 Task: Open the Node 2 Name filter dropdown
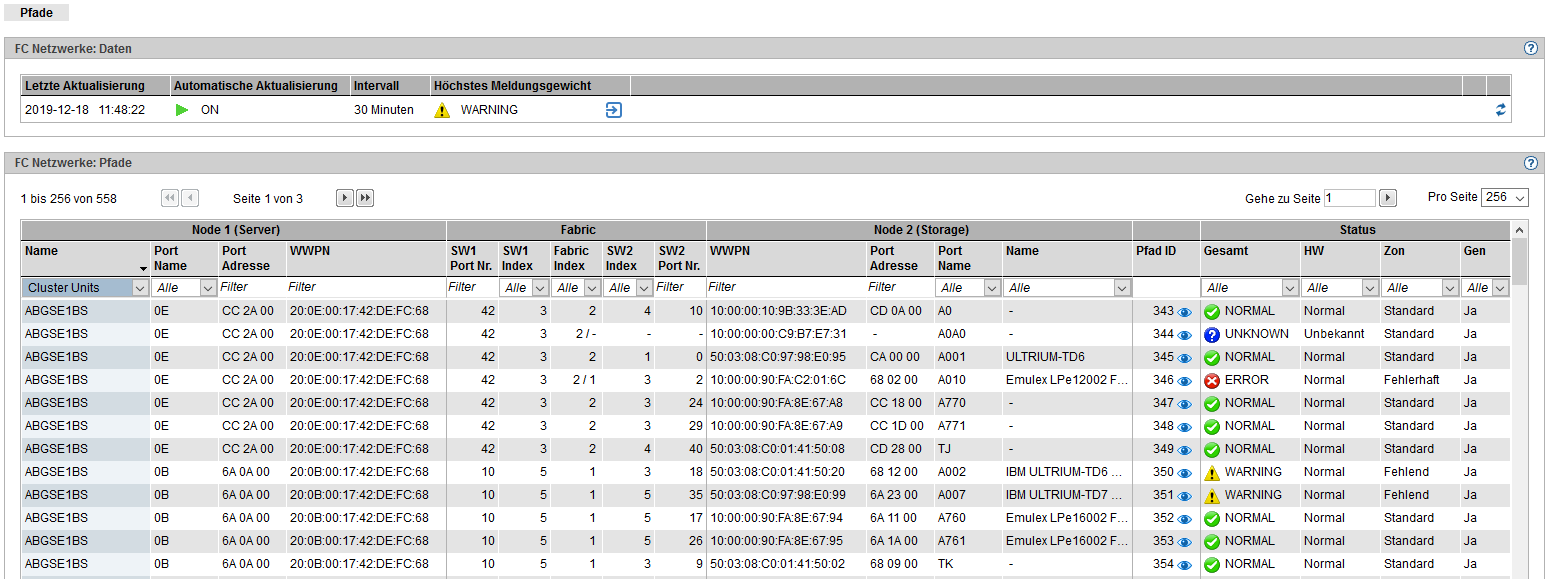point(1067,288)
